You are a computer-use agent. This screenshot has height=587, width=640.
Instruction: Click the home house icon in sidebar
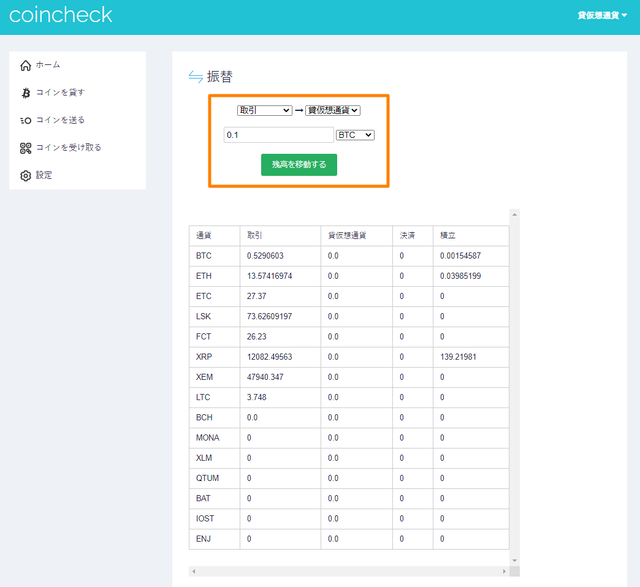coord(25,65)
